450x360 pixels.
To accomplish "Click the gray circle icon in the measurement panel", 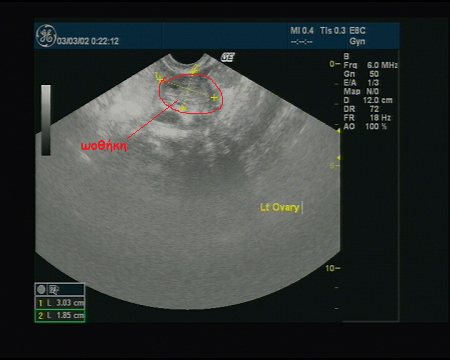I will (41, 290).
